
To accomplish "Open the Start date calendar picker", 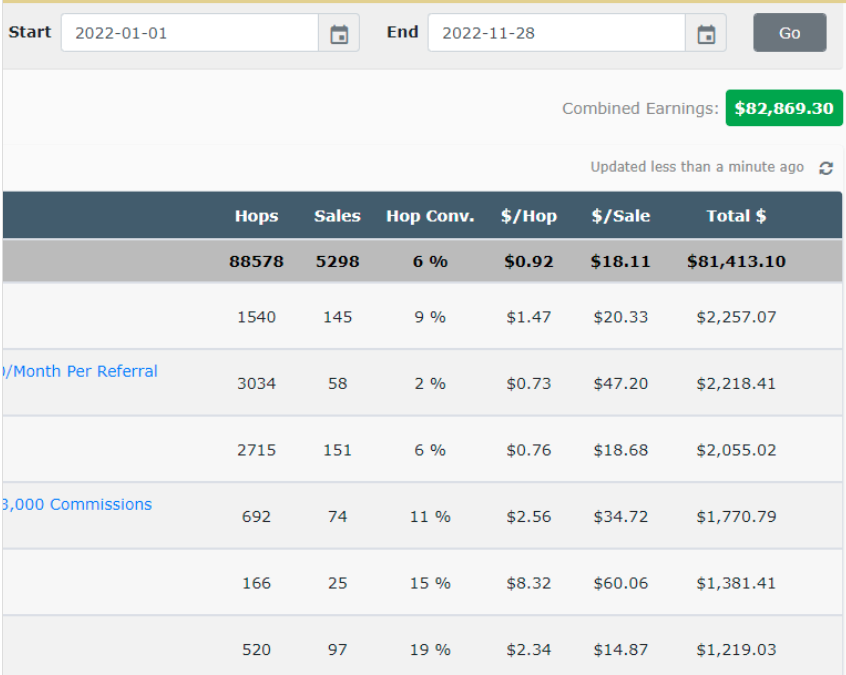I will point(339,34).
